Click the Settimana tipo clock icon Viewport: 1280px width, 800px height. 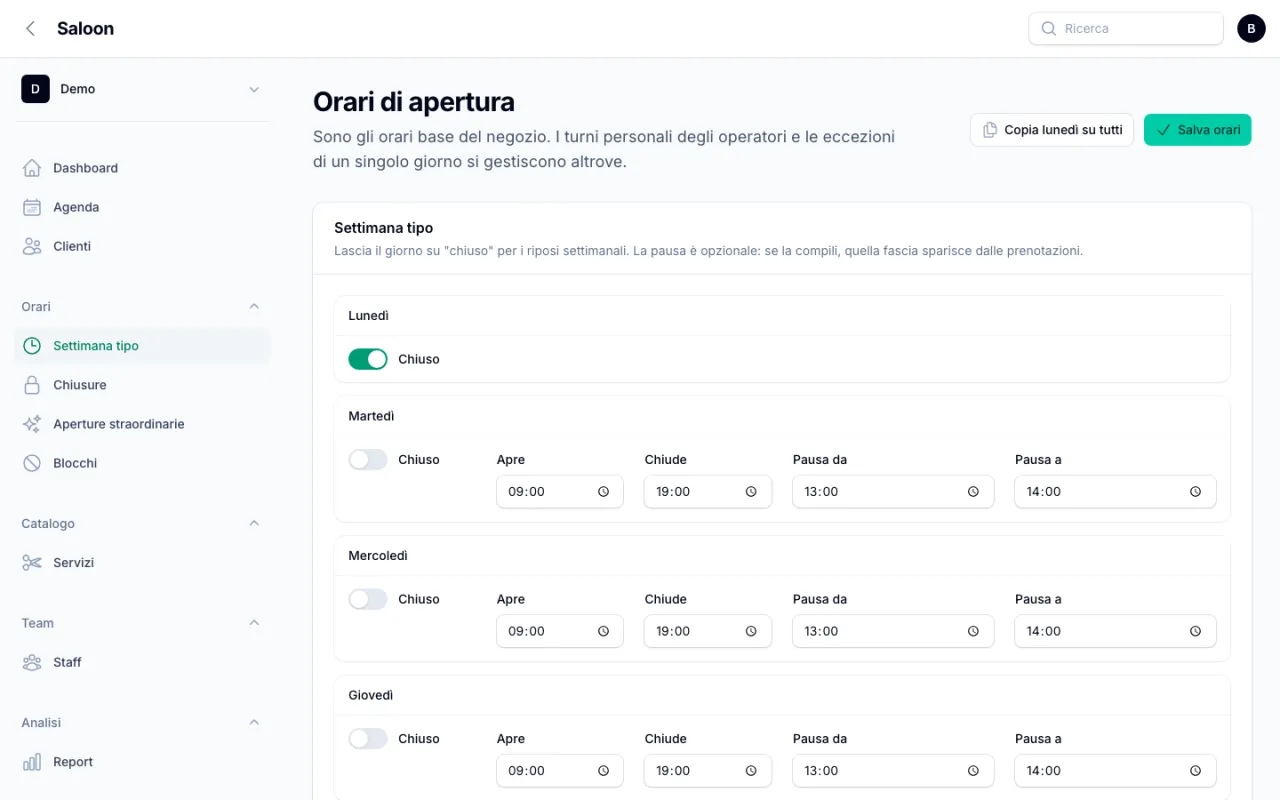[32, 346]
